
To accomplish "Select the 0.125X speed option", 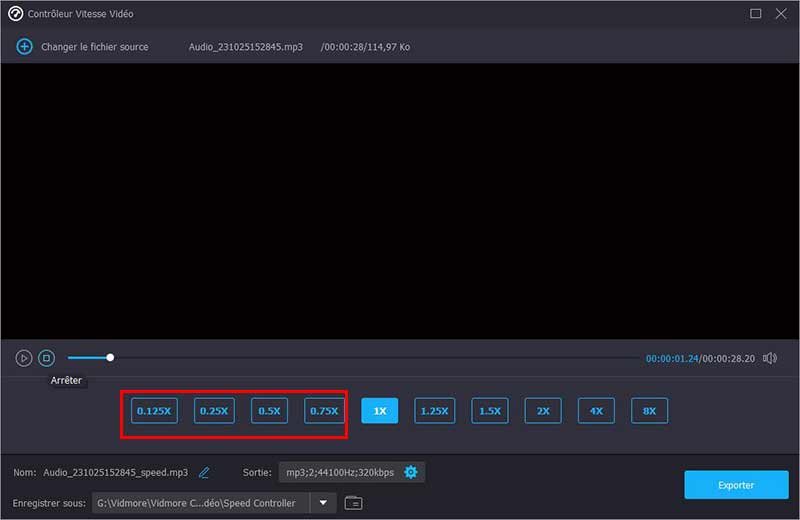I will point(154,410).
